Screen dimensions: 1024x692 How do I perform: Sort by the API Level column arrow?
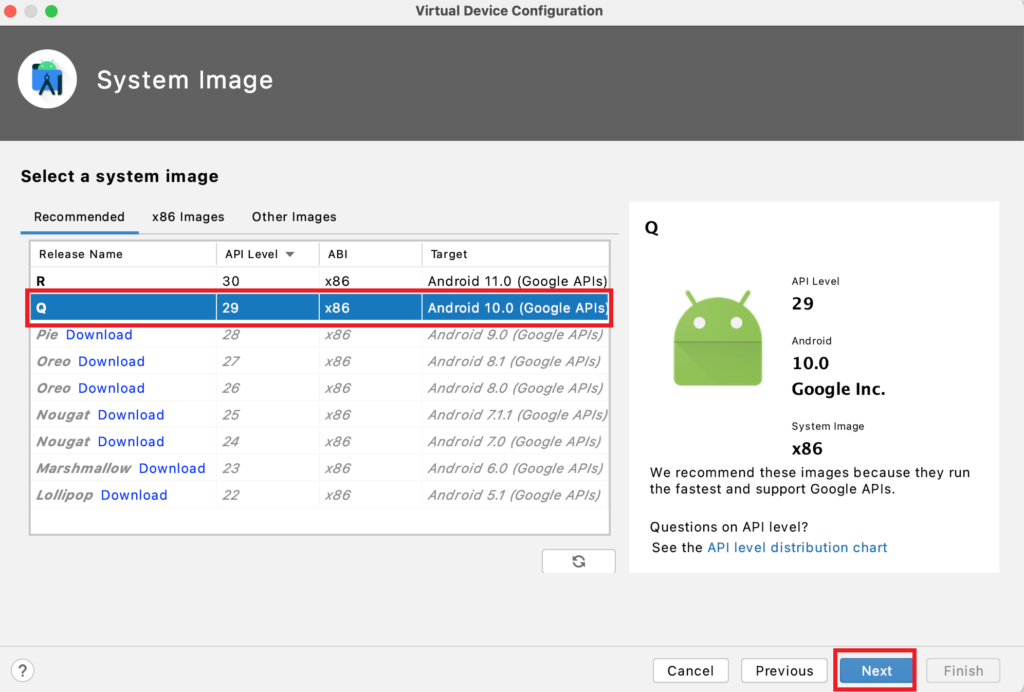click(x=290, y=254)
